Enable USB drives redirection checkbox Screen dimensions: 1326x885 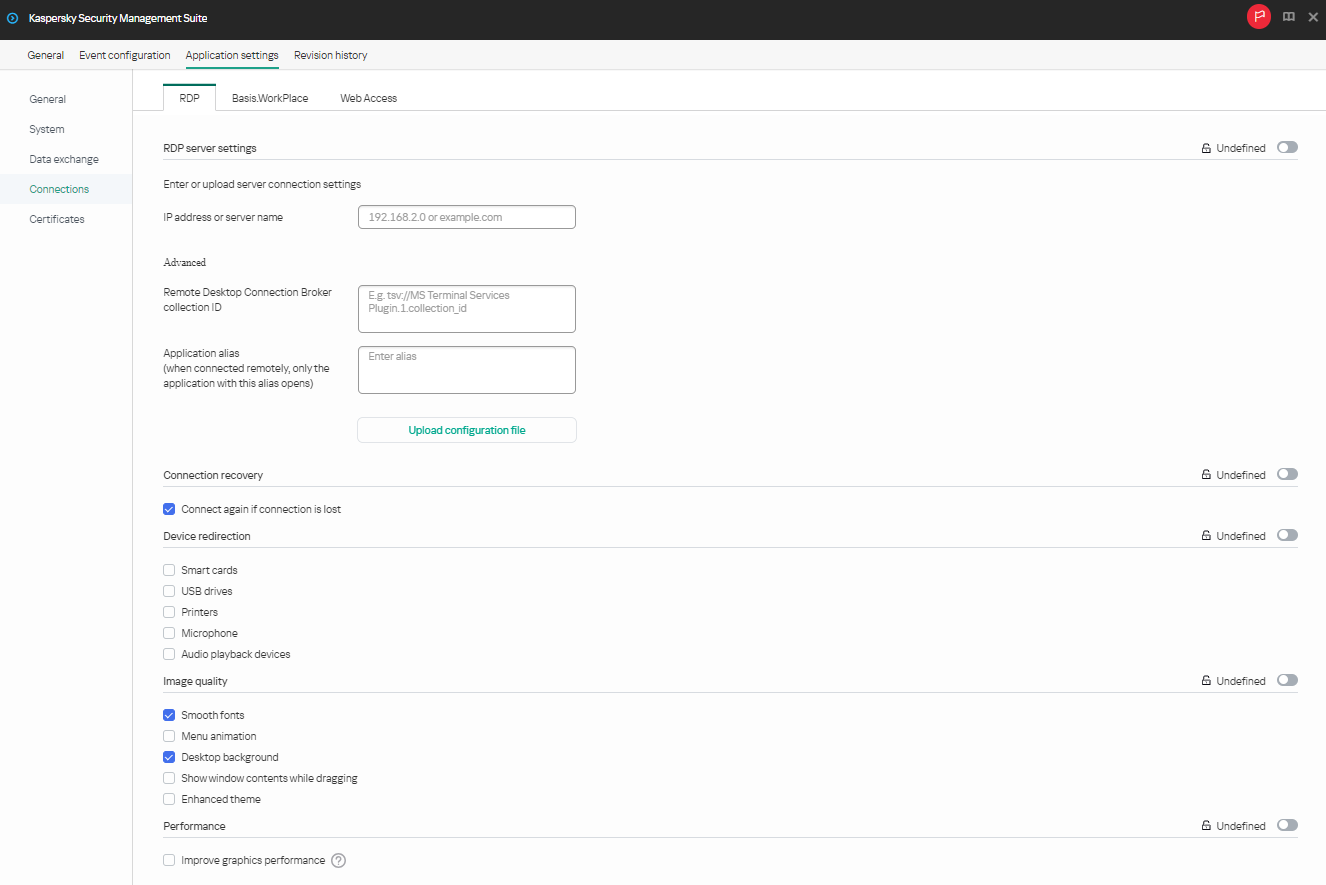coord(169,591)
